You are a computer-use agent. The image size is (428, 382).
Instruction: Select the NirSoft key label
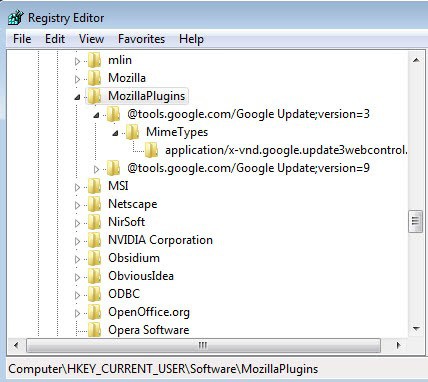(127, 222)
